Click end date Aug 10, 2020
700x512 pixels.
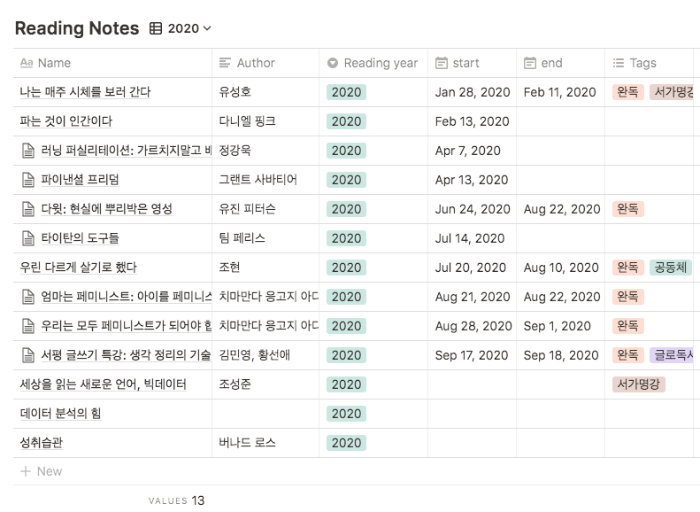561,267
